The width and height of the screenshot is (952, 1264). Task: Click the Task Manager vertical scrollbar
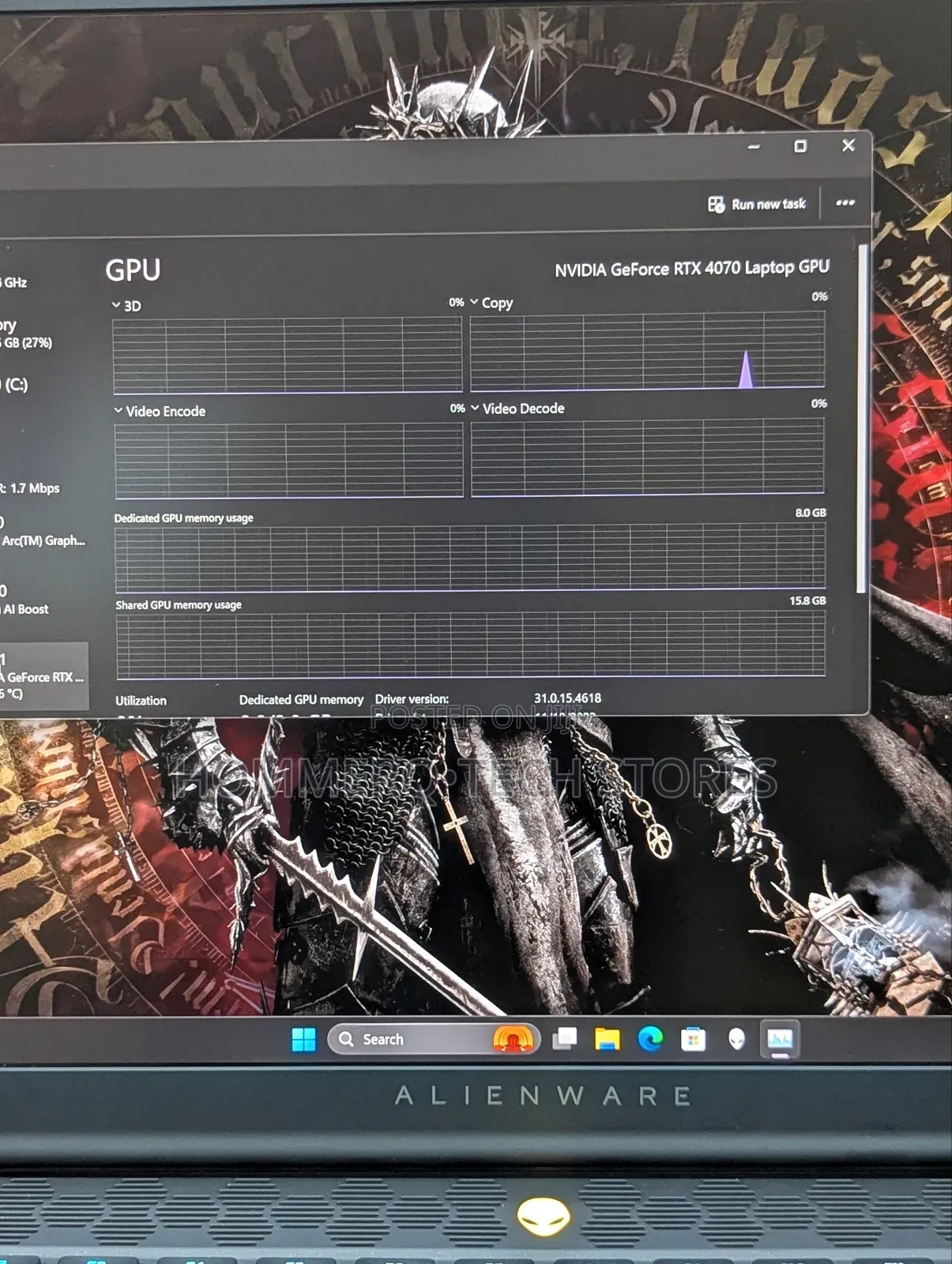[861, 419]
